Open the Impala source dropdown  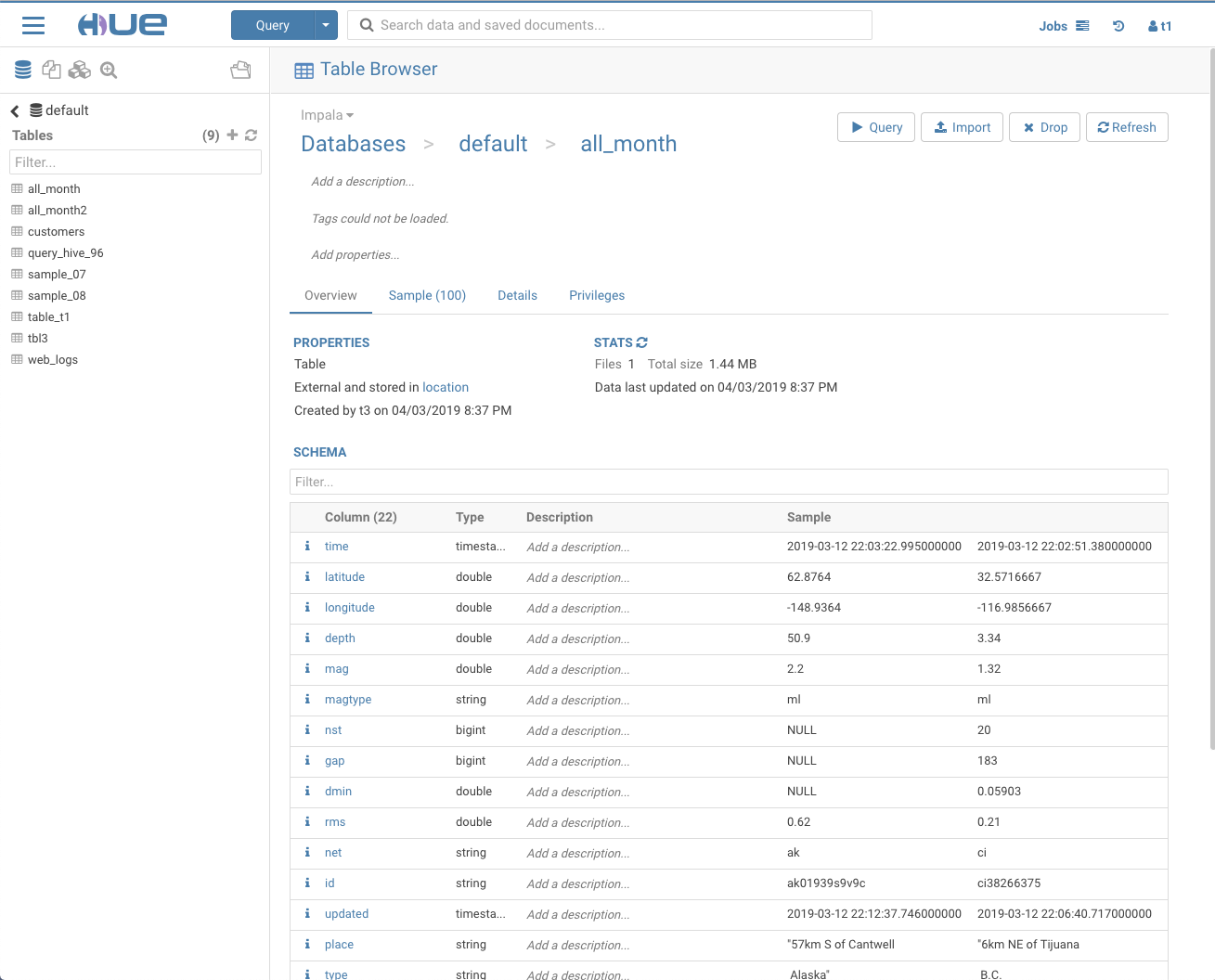[x=327, y=115]
